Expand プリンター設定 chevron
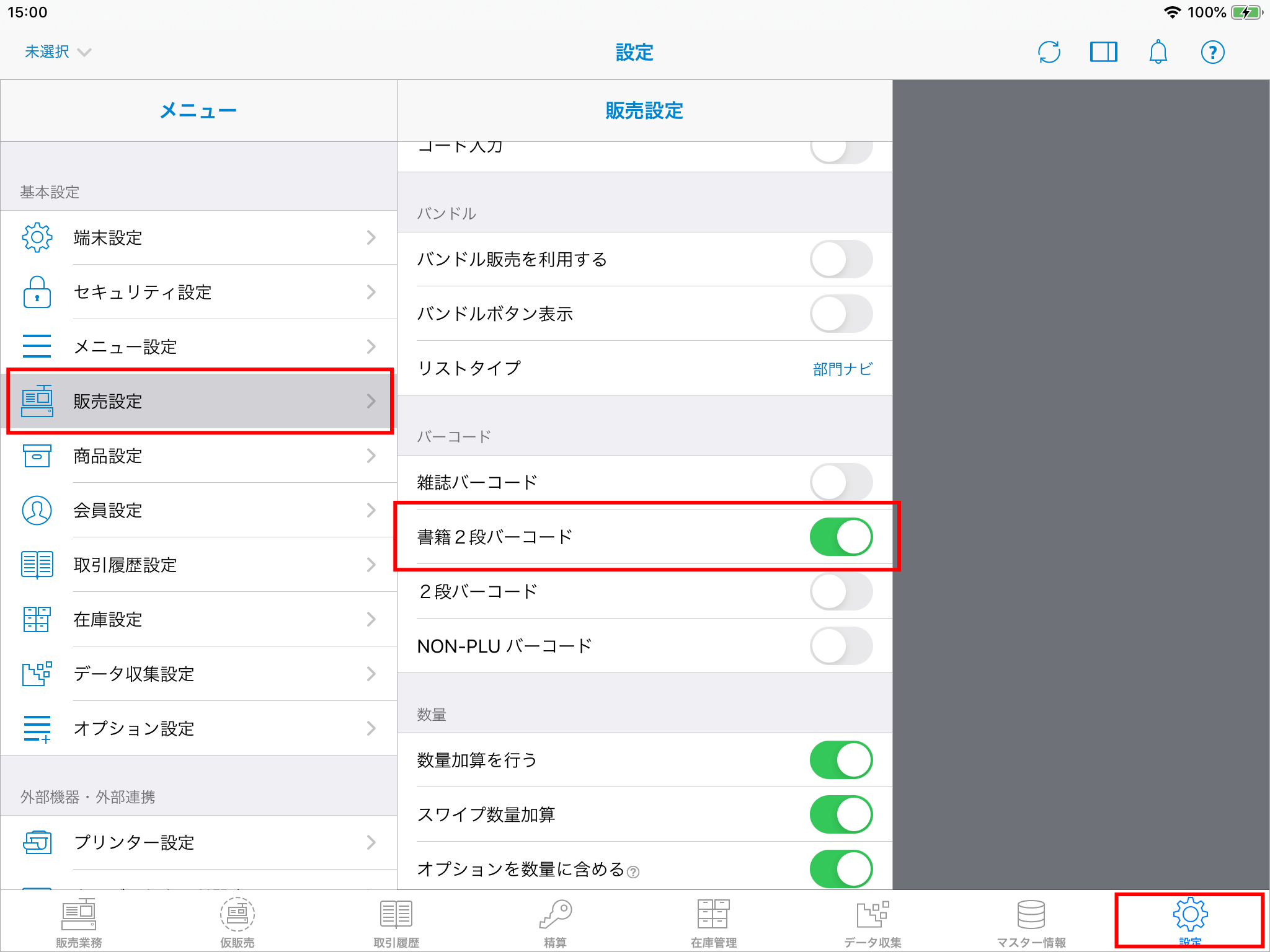This screenshot has width=1270, height=952. 371,842
